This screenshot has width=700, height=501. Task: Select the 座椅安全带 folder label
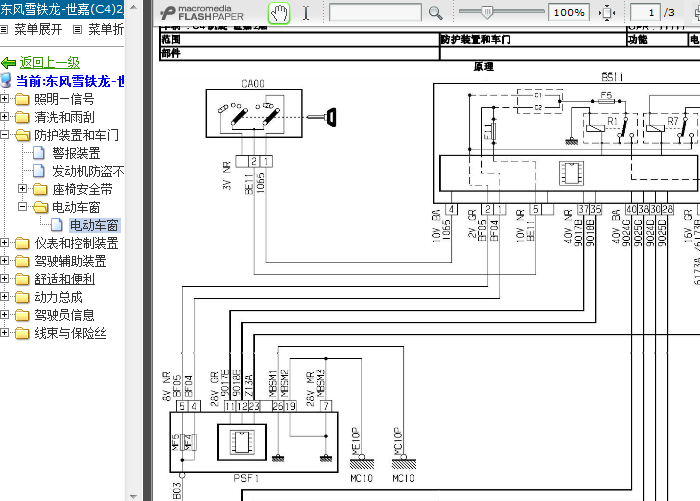[82, 189]
